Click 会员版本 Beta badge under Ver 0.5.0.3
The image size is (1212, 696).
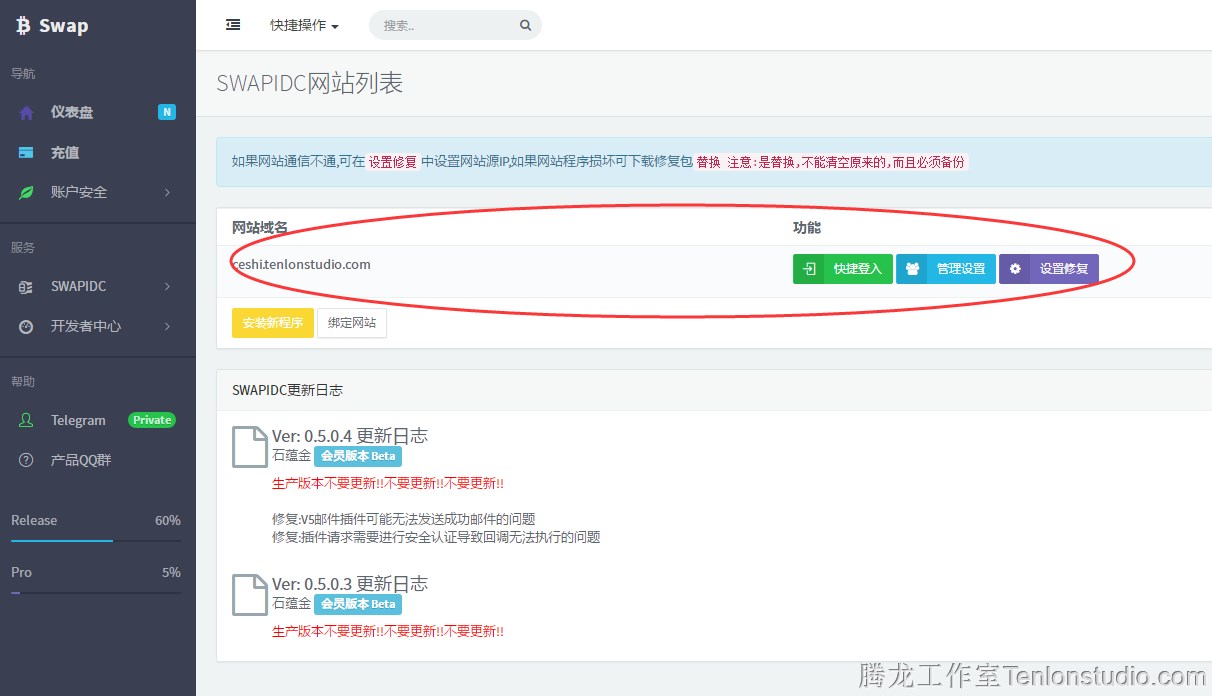pos(358,604)
